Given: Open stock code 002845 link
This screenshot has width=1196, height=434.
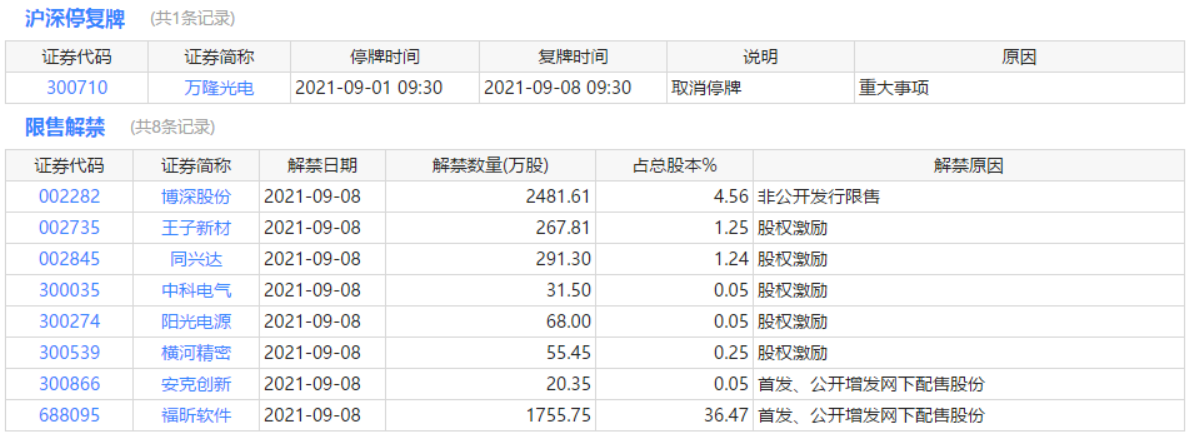Looking at the screenshot, I should click(69, 259).
